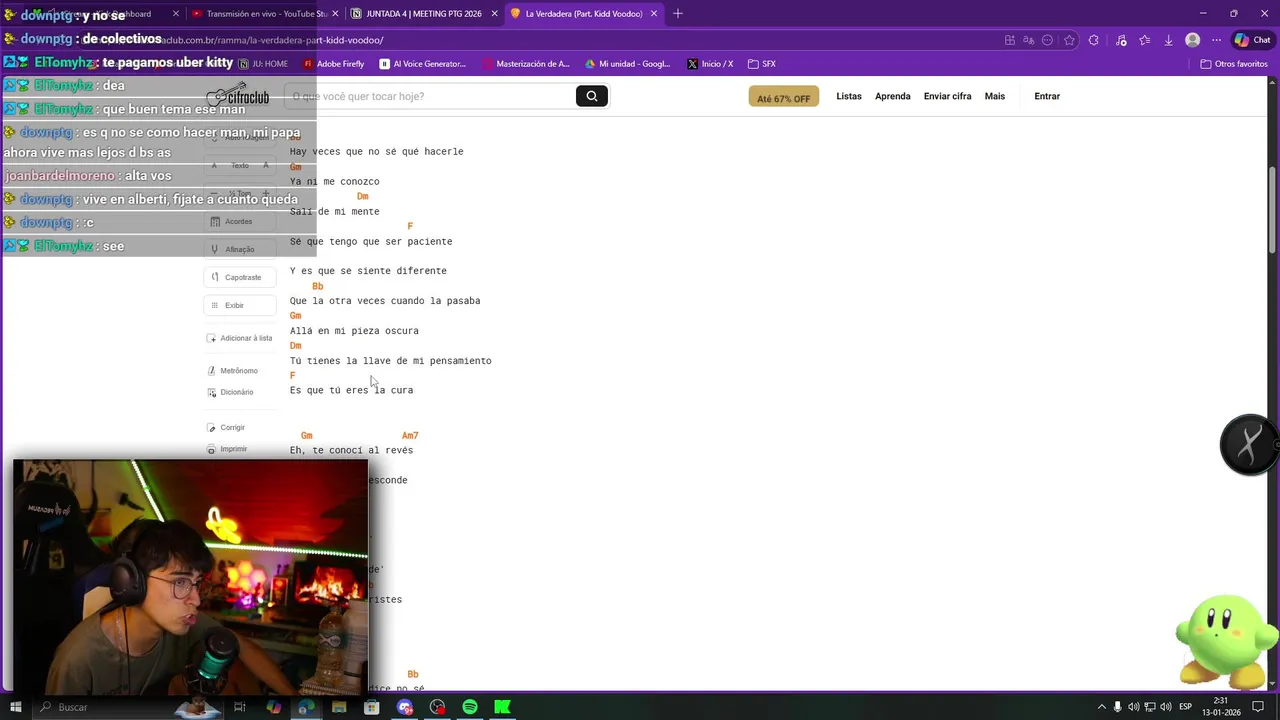This screenshot has height=720, width=1280.
Task: Open the Acordes chord panel
Action: pos(239,221)
